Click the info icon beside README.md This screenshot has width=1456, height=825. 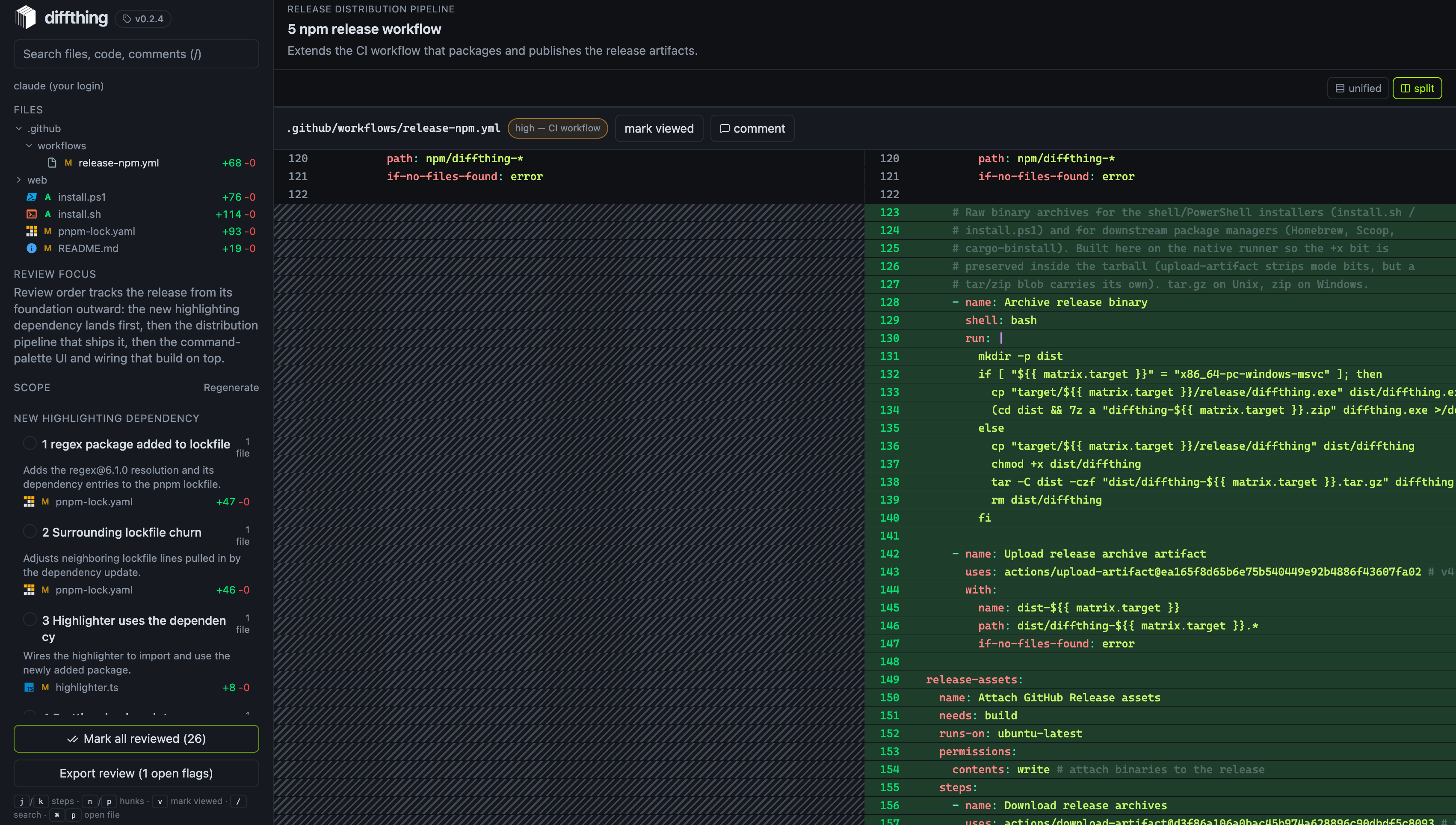32,248
